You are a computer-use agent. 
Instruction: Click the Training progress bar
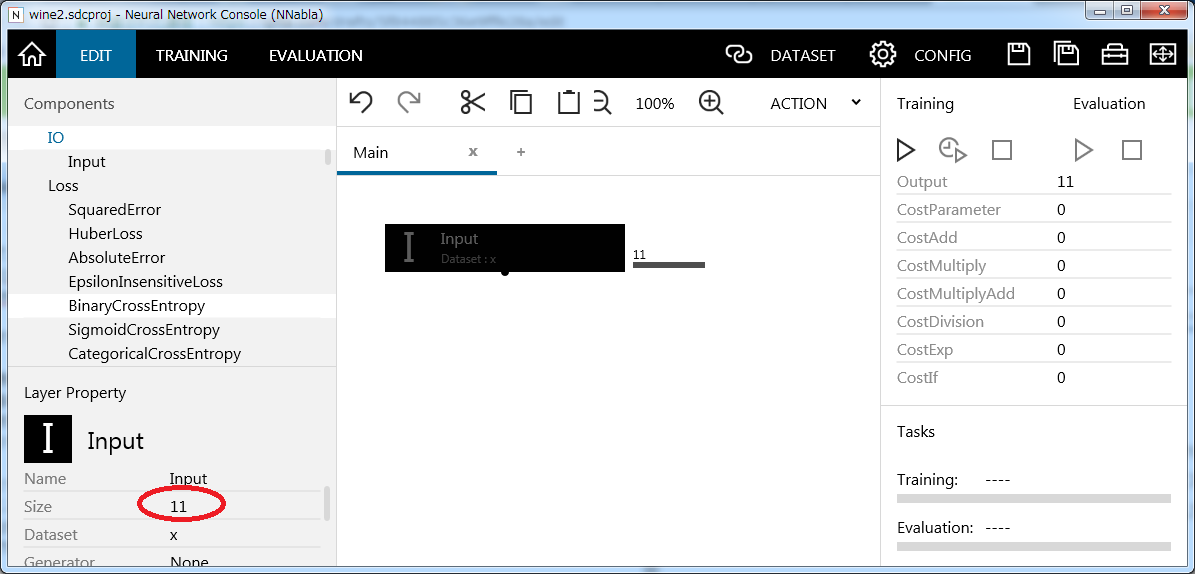[x=1033, y=499]
